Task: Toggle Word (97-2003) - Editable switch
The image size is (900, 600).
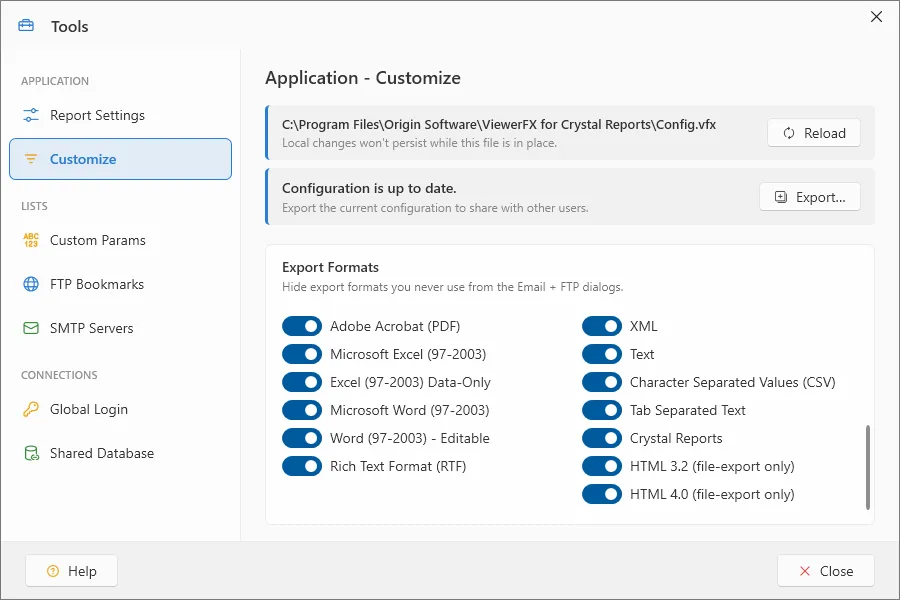Action: [302, 438]
